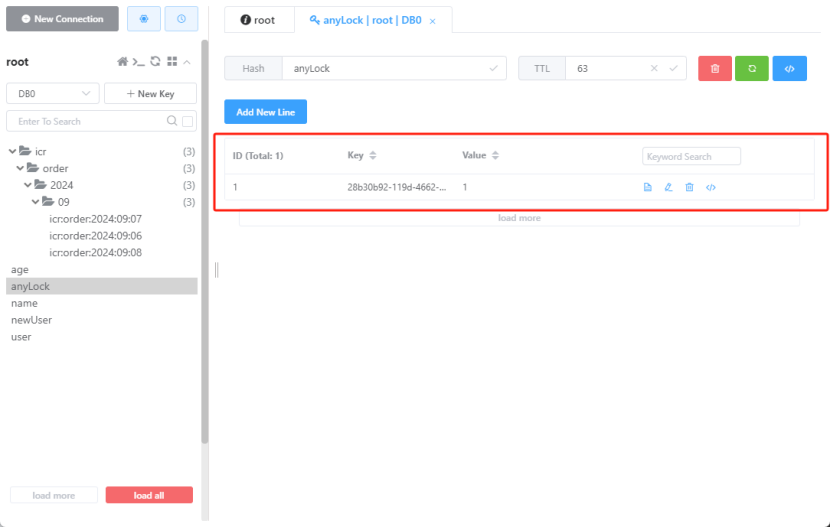Dump command with blue code button
Image resolution: width=830 pixels, height=528 pixels.
point(789,68)
